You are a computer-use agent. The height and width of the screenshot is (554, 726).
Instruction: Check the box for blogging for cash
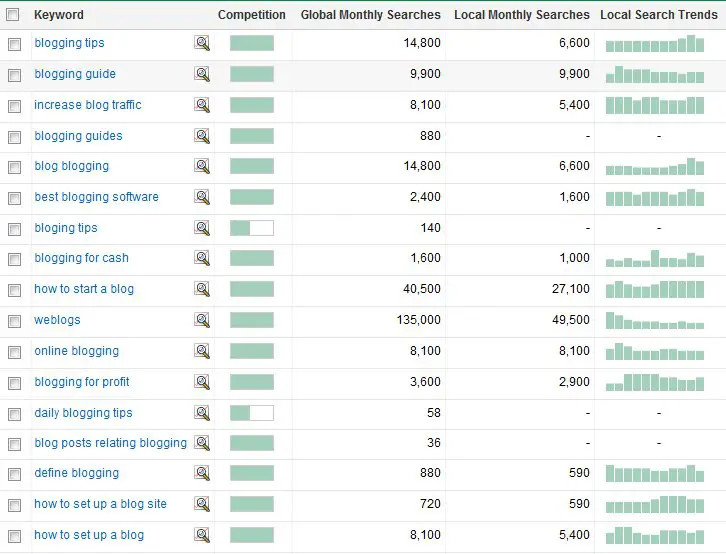[x=14, y=259]
